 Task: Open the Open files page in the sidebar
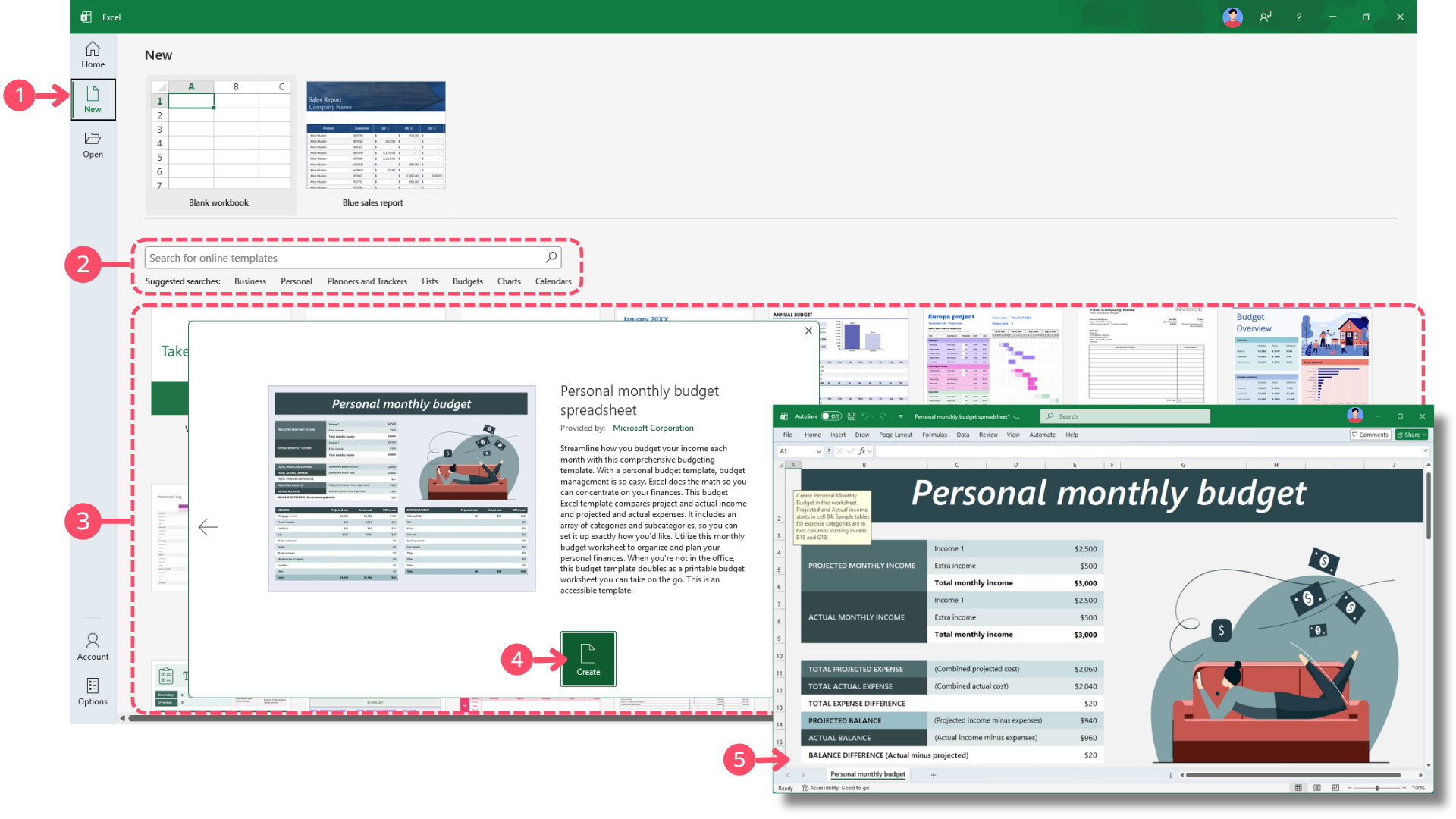[93, 144]
